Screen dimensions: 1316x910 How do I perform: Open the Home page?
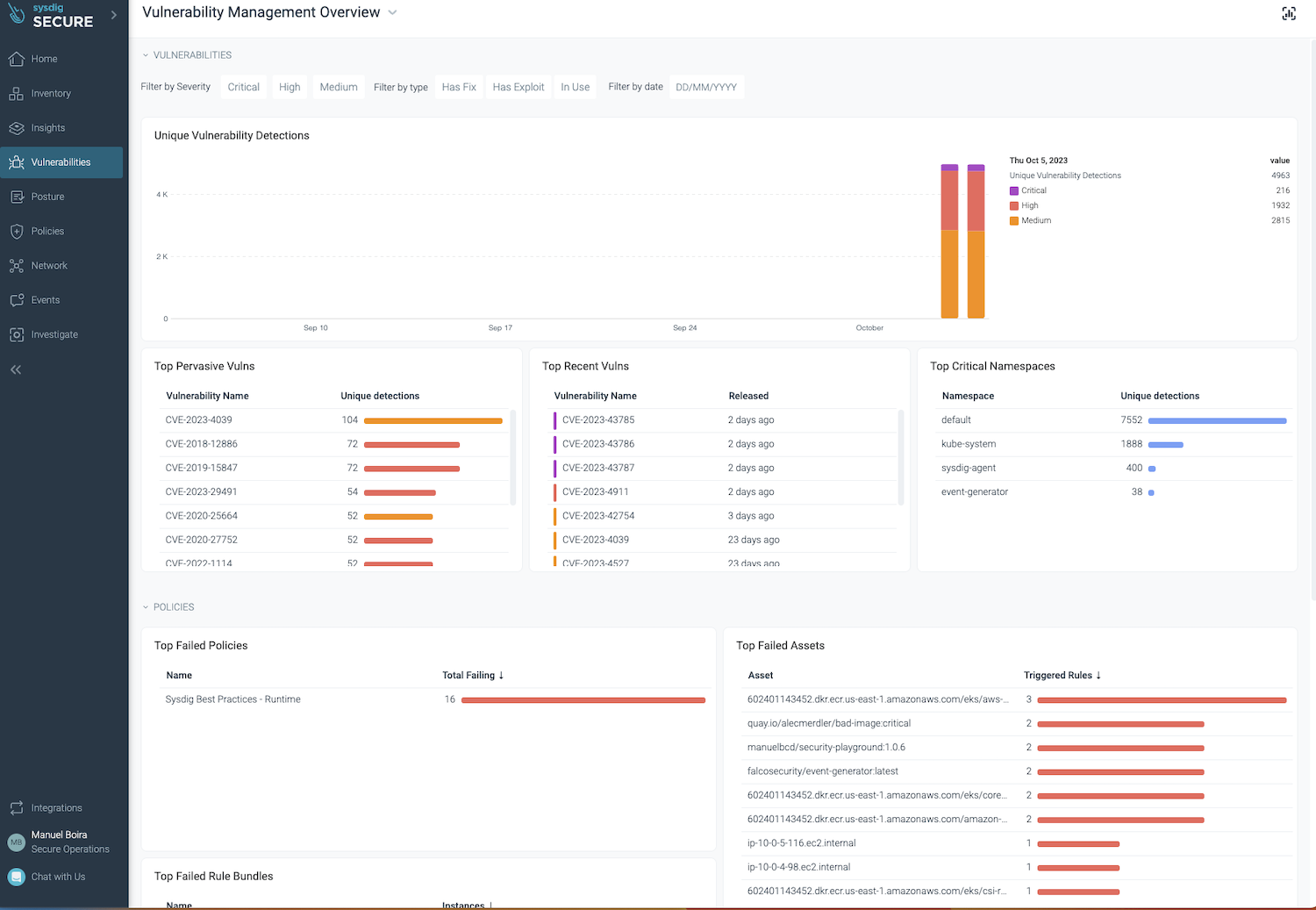[61, 59]
